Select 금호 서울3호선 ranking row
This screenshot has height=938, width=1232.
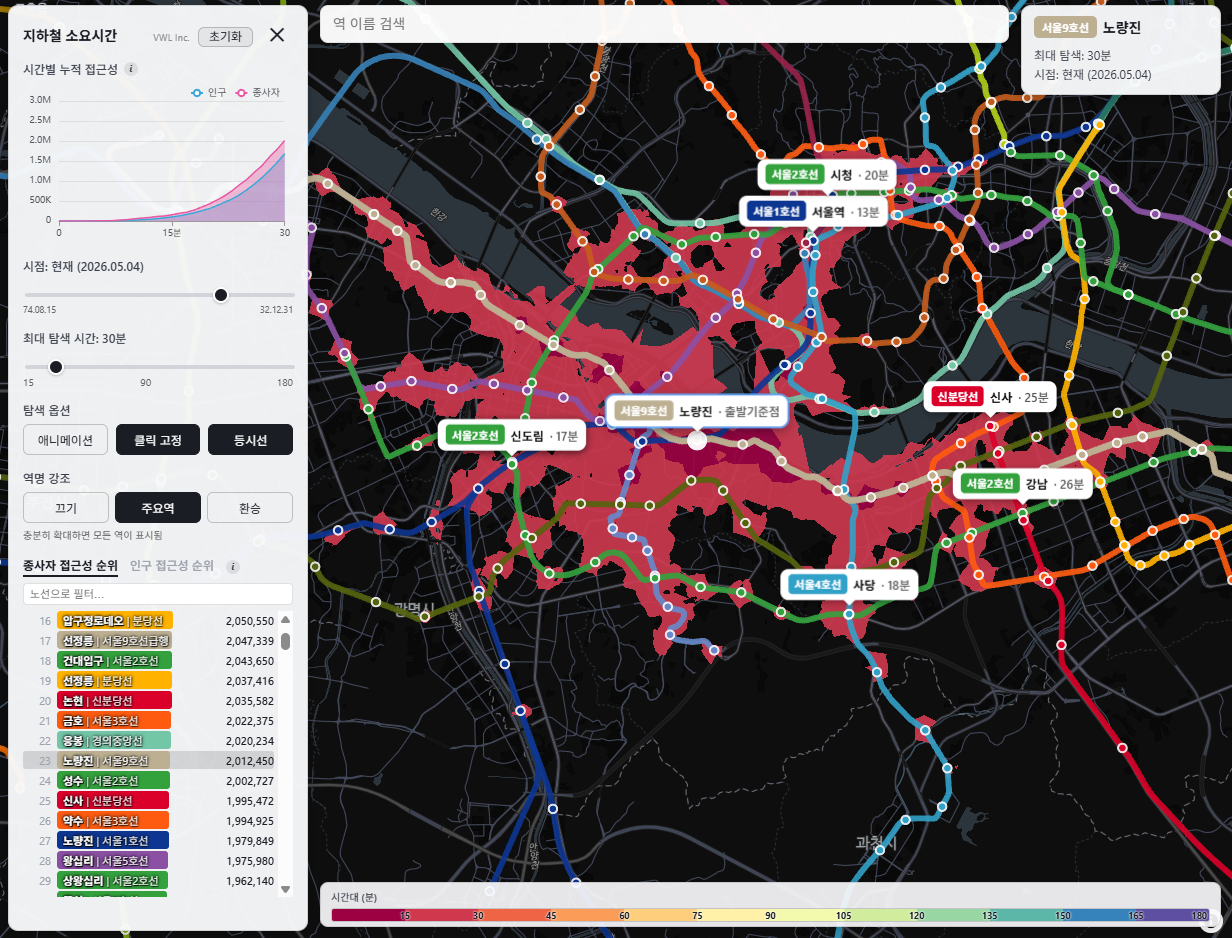[x=149, y=721]
